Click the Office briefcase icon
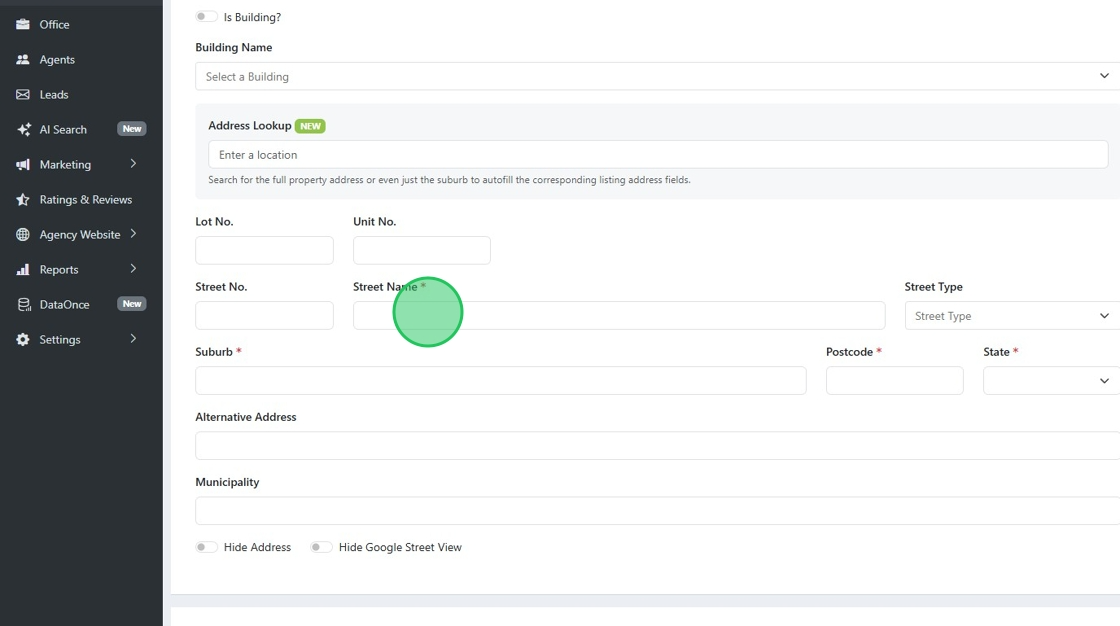 click(23, 24)
